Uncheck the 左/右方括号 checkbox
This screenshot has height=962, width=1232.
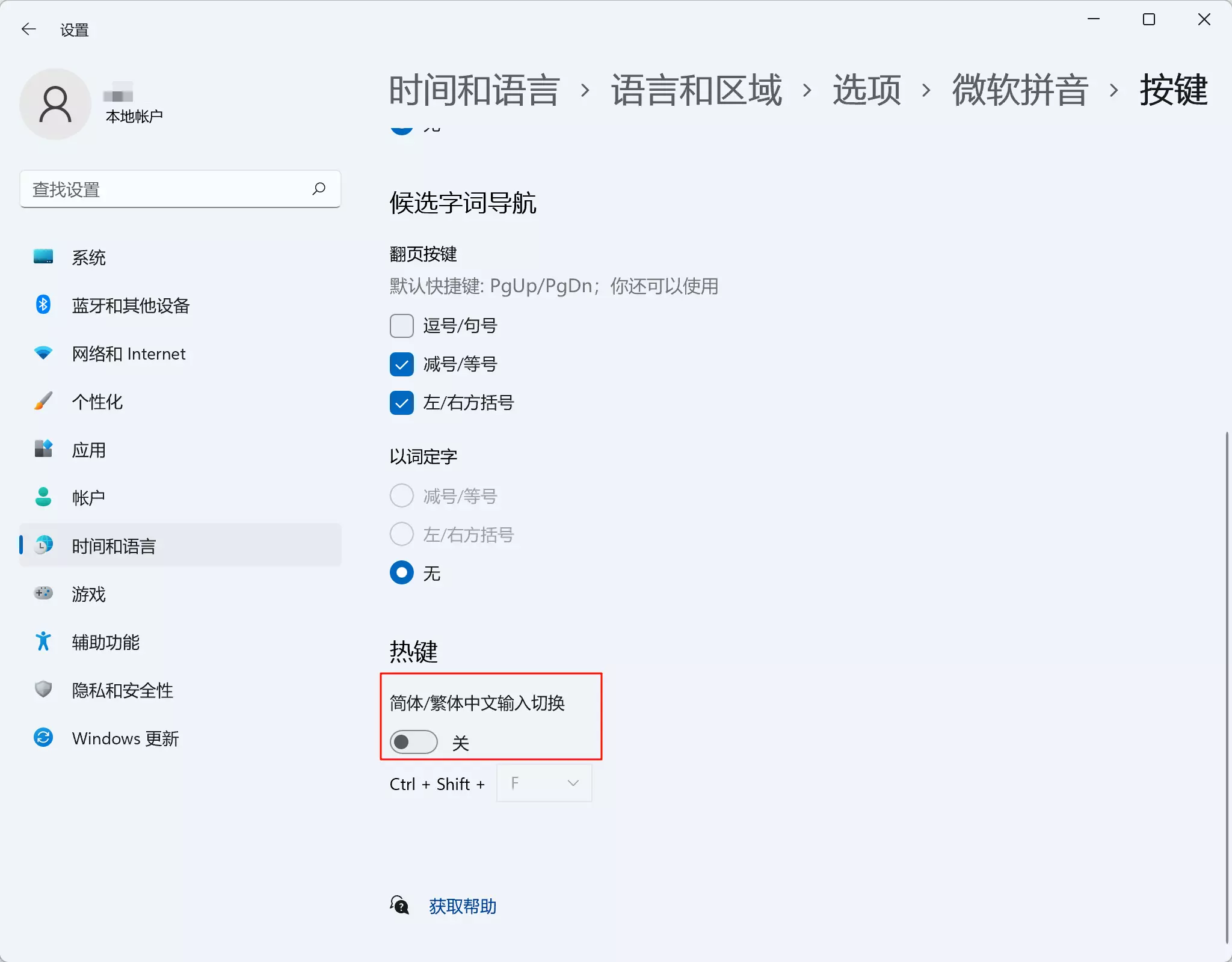click(401, 403)
